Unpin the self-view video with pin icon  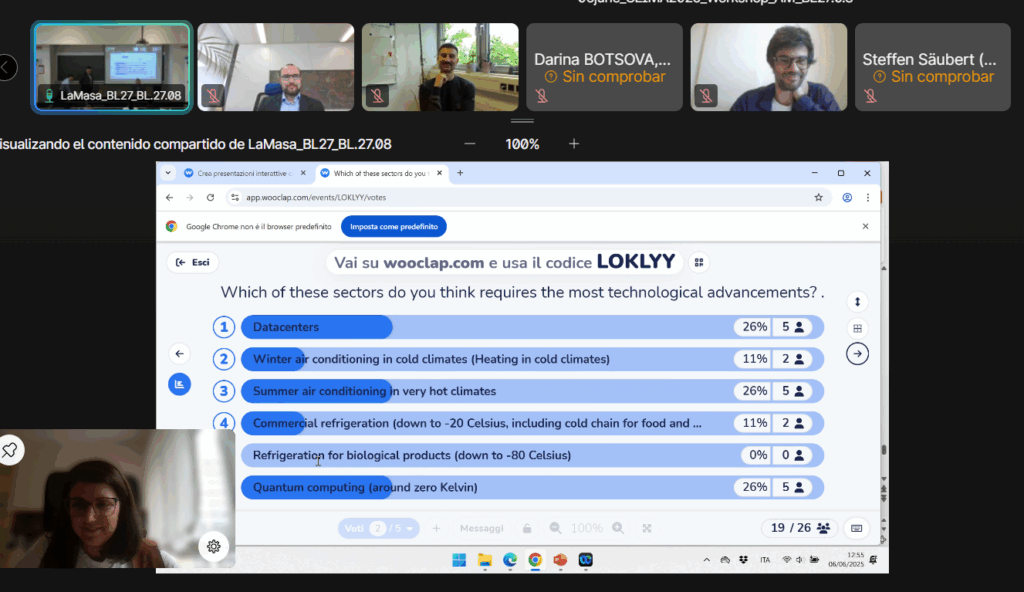(x=10, y=450)
